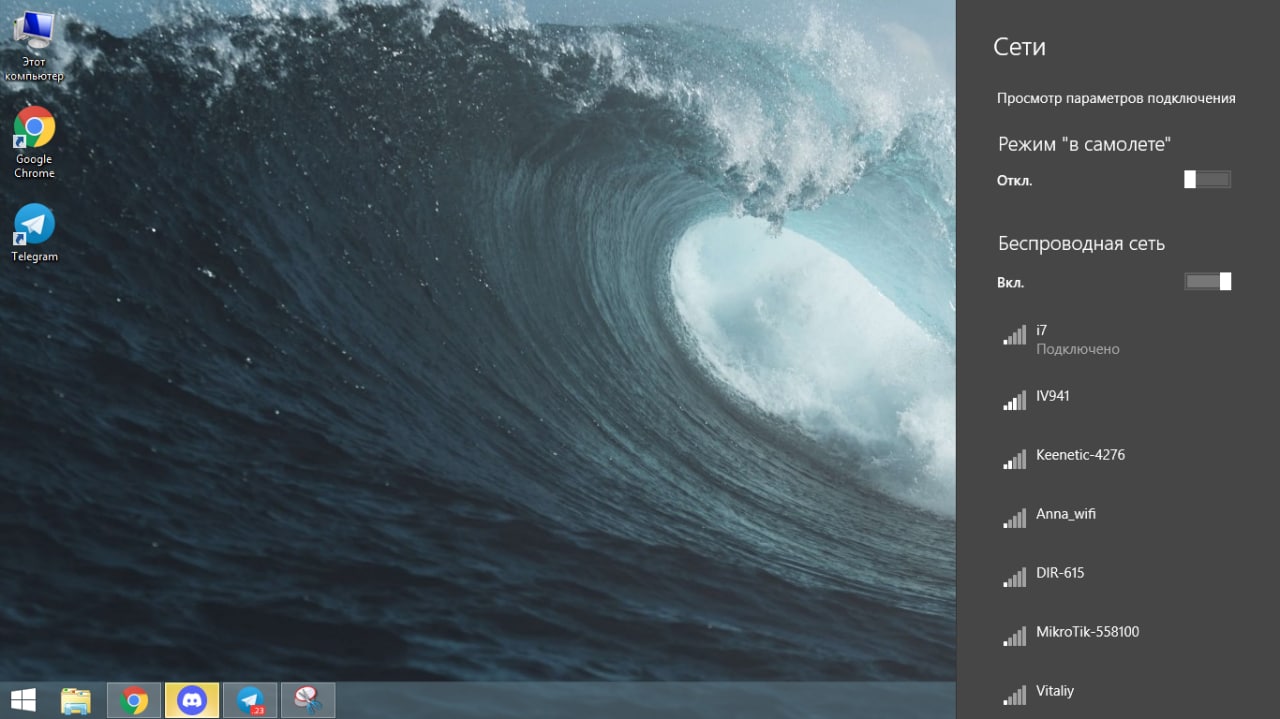1280x719 pixels.
Task: Switch to Chrome in the taskbar
Action: click(x=134, y=700)
